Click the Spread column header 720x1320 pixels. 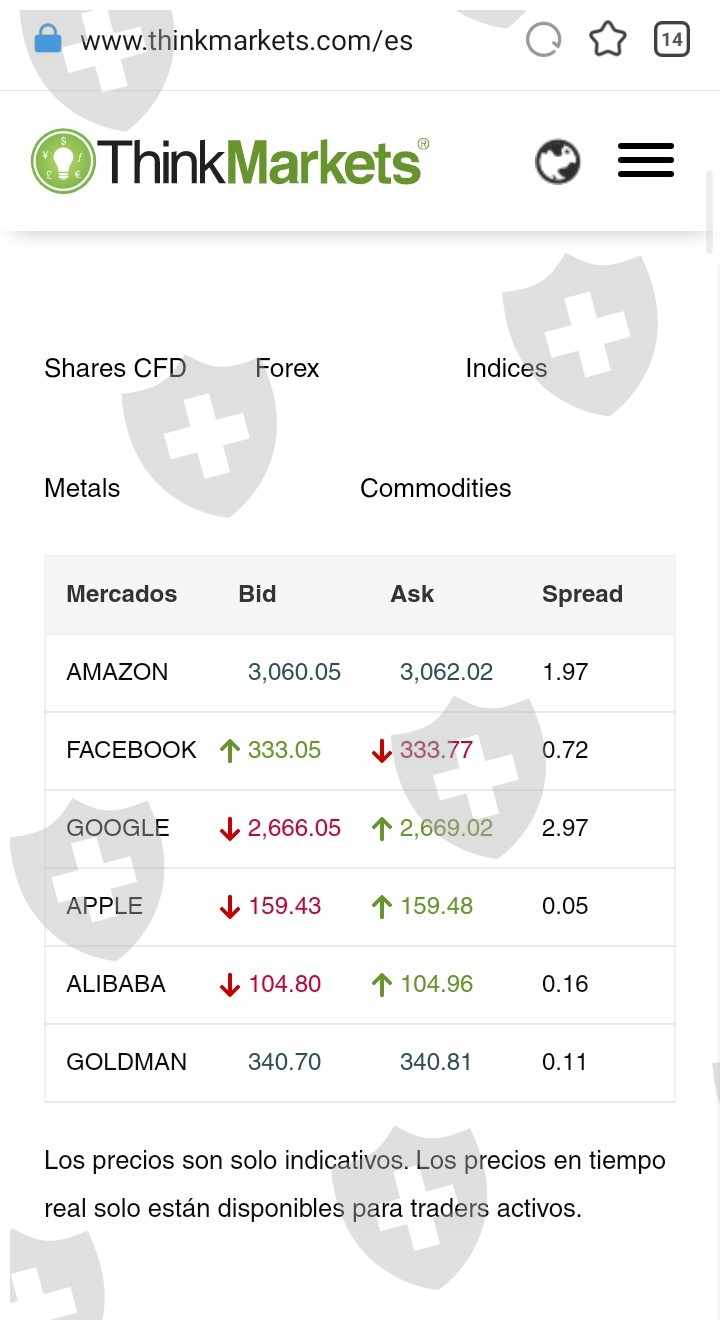[582, 594]
